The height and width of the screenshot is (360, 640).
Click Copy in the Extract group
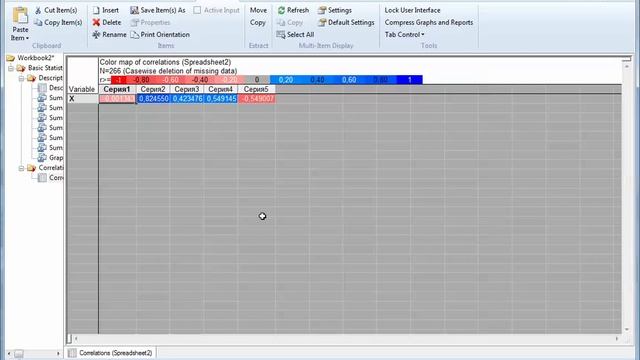tap(258, 22)
